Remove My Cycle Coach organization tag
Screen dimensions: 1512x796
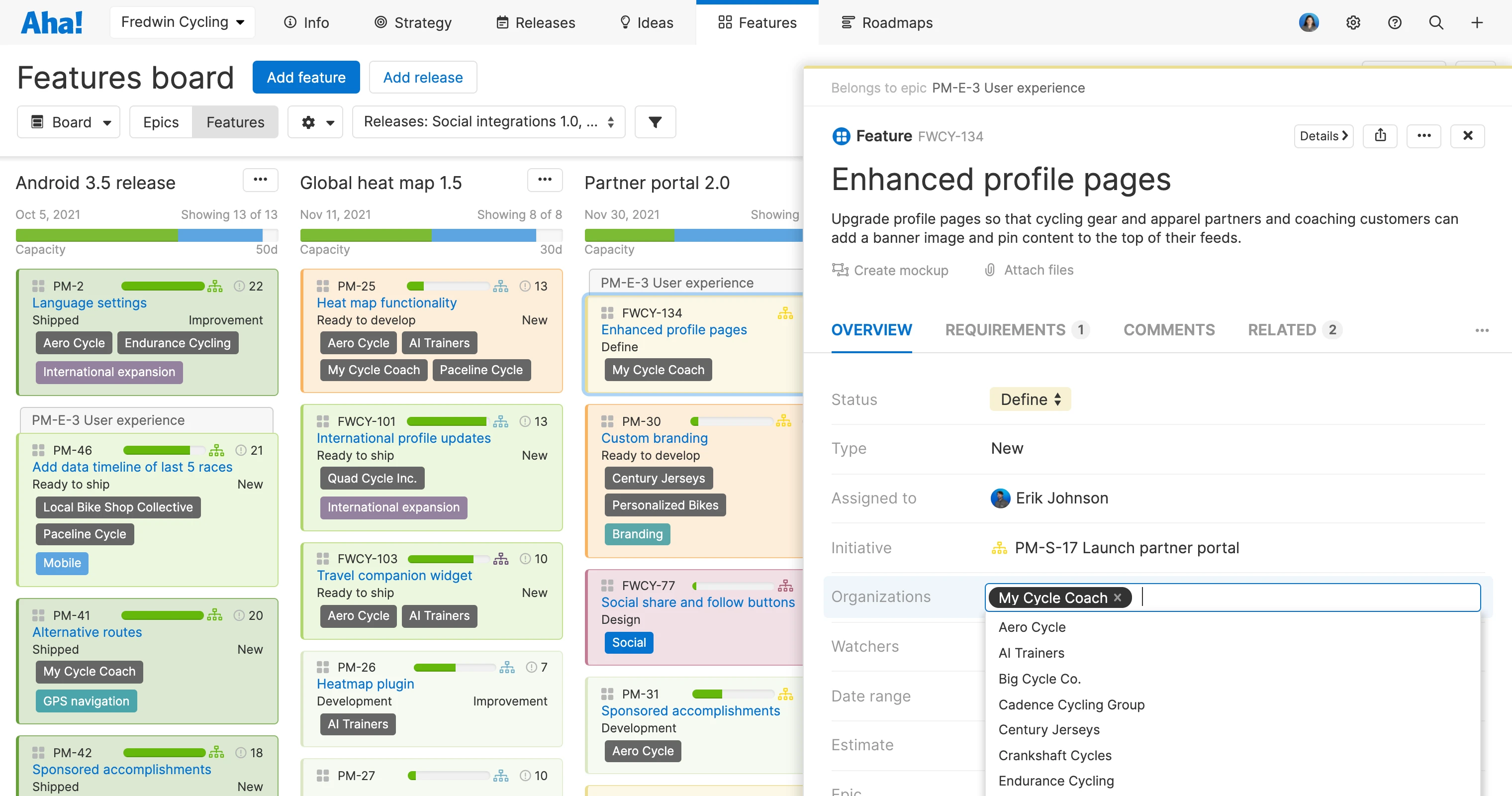point(1118,597)
